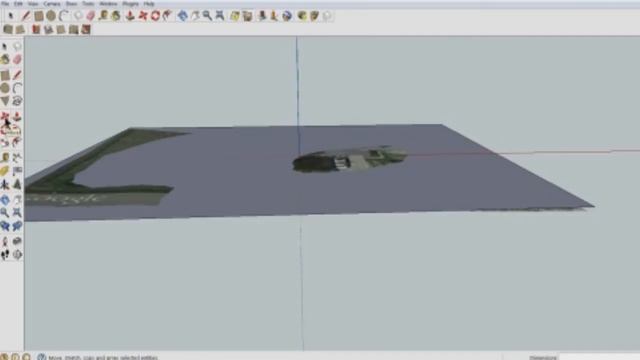The height and width of the screenshot is (360, 640).
Task: Activate red Move tool in top toolbar
Action: (143, 16)
